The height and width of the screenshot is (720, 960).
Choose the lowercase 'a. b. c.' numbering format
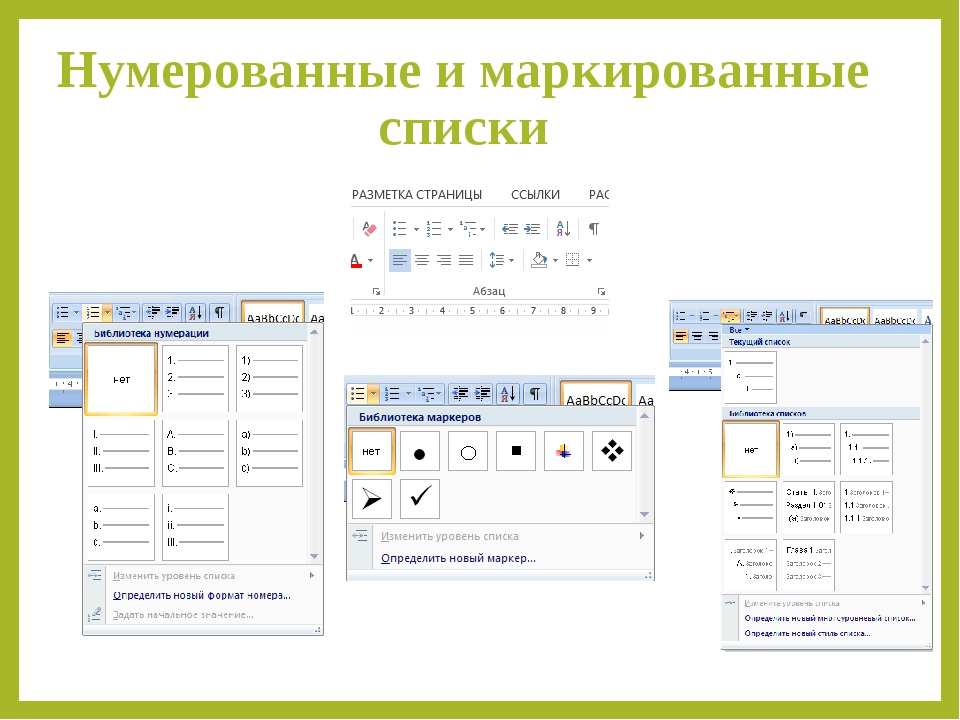[121, 527]
